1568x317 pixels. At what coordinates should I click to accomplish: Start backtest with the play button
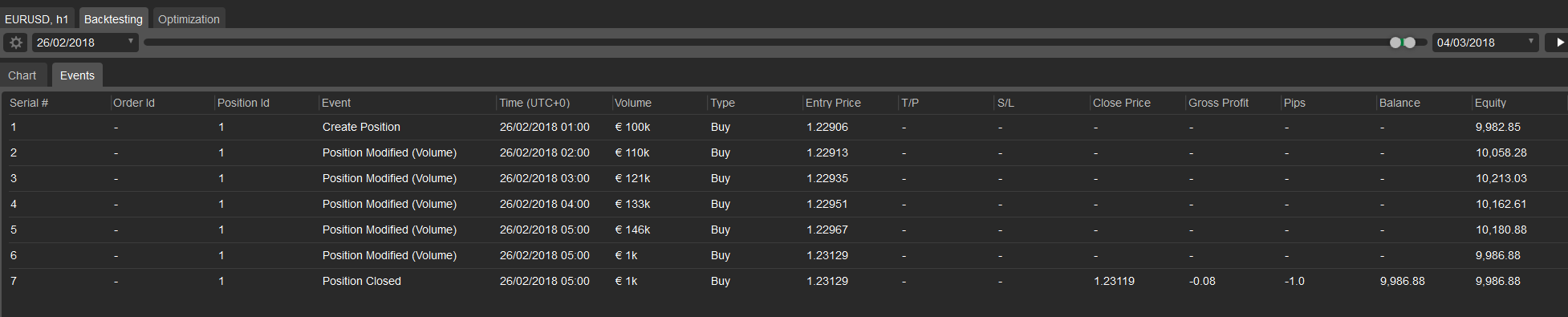click(1557, 43)
